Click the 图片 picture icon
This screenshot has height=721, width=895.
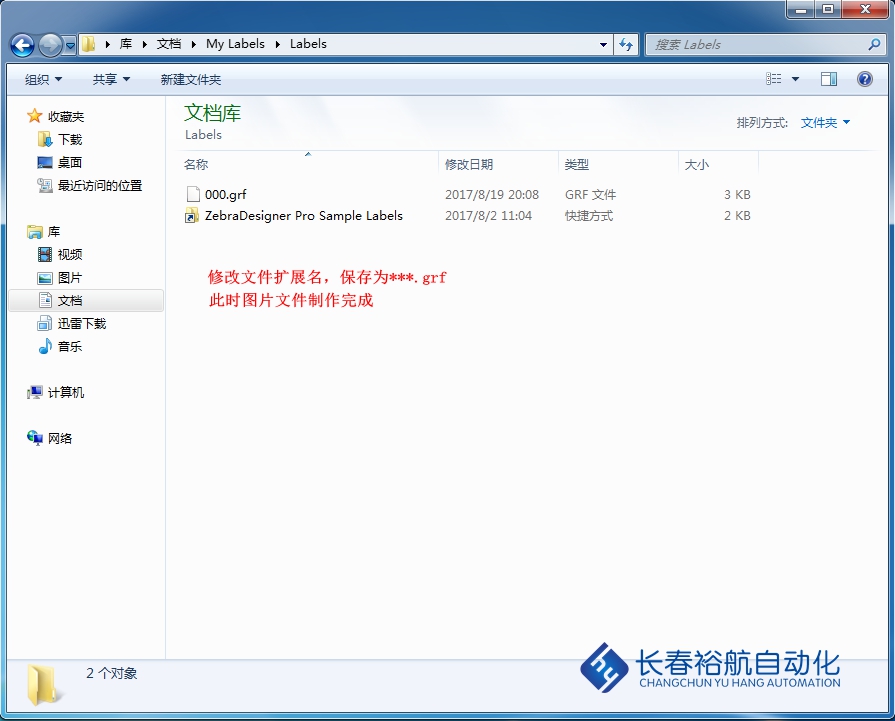(x=45, y=278)
